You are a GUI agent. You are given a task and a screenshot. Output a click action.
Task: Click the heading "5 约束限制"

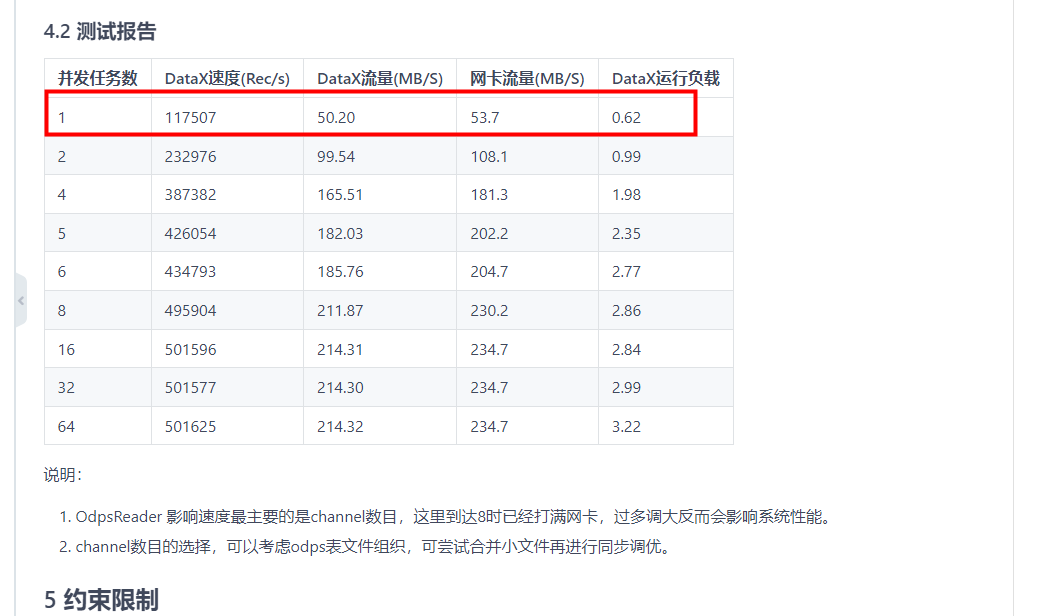pos(101,600)
